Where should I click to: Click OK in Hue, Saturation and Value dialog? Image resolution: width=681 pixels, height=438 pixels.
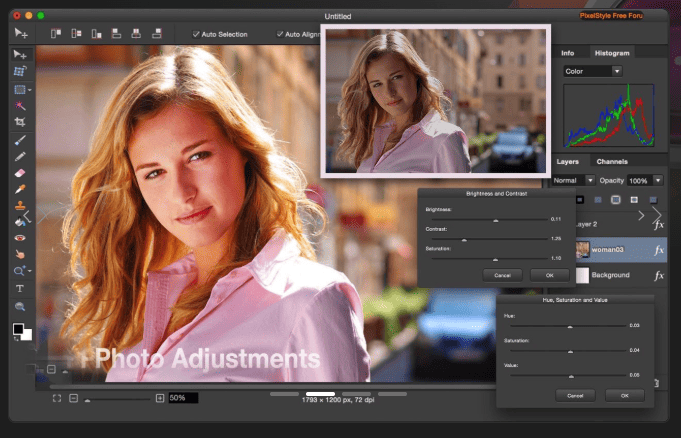(x=625, y=396)
